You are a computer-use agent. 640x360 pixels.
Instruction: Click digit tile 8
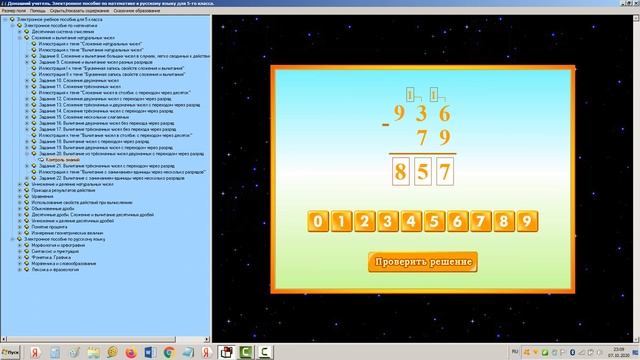[504, 221]
